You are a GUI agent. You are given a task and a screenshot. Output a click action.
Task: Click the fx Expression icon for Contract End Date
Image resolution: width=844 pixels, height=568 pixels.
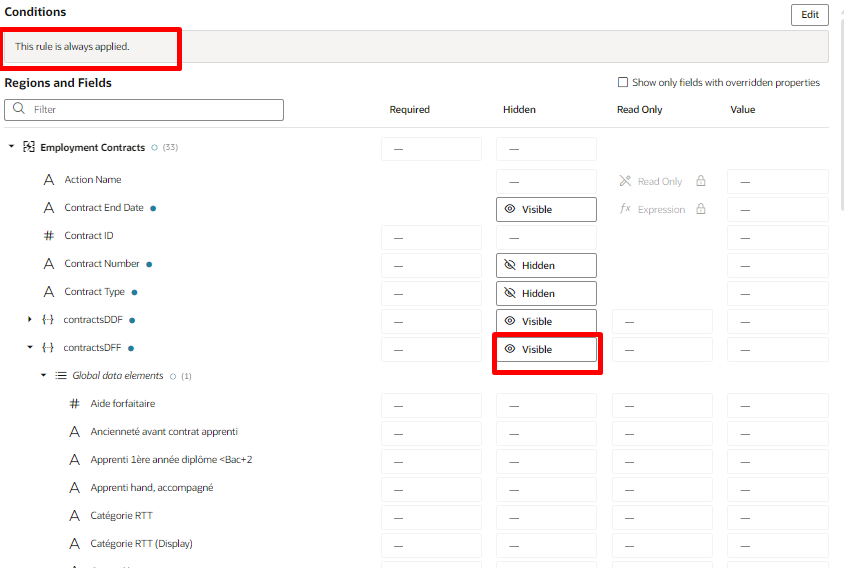coord(625,208)
